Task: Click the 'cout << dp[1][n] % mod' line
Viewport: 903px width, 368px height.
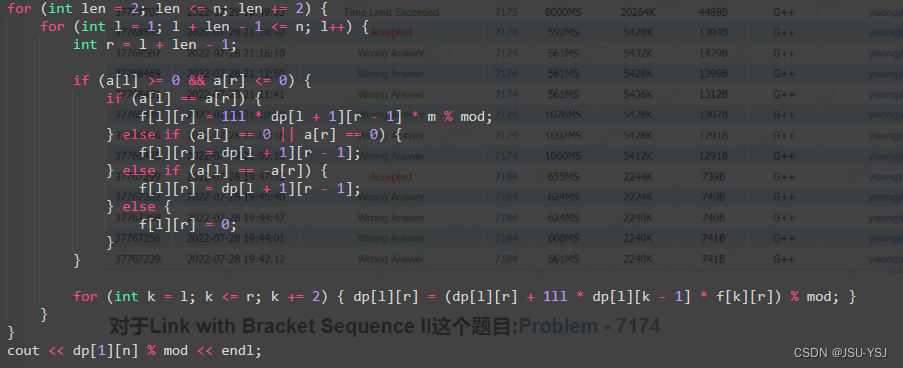Action: [x=134, y=350]
